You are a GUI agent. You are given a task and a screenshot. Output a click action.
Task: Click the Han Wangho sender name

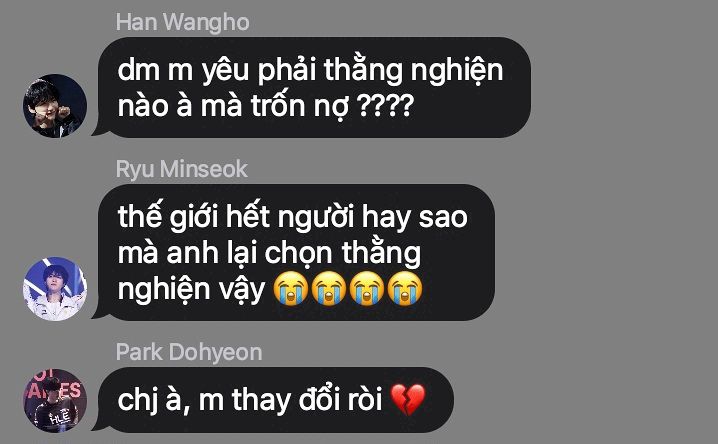tap(182, 22)
